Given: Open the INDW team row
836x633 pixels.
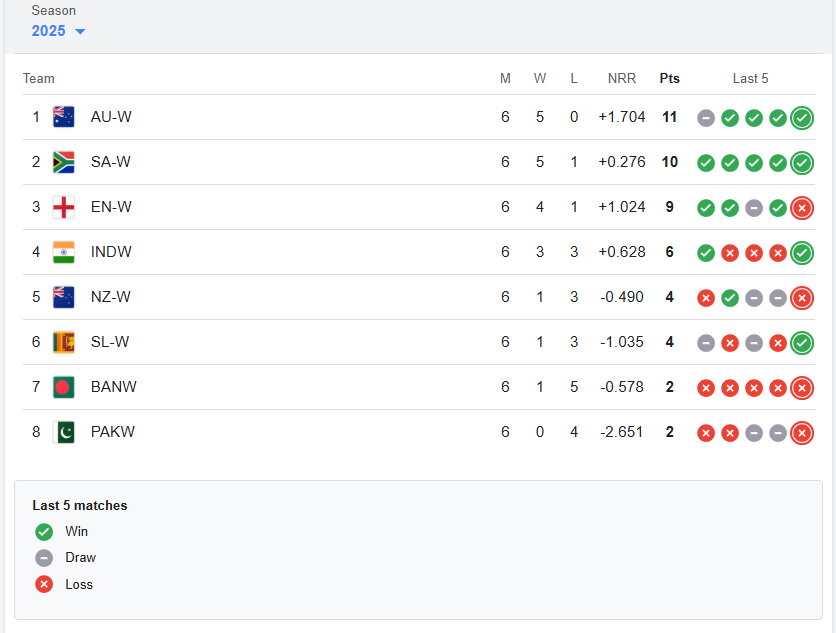Looking at the screenshot, I should [111, 252].
